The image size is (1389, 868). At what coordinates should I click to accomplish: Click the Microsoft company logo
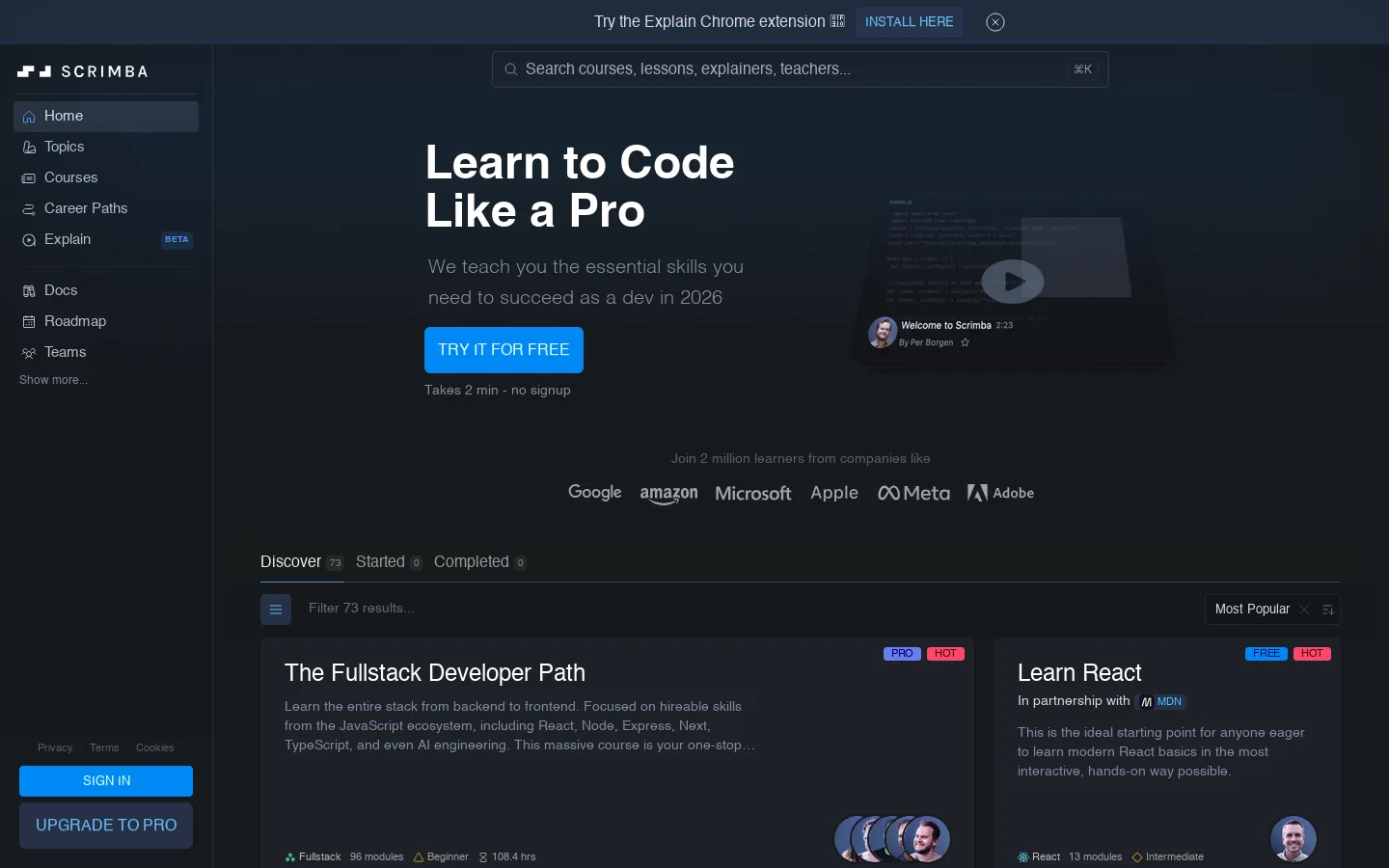(753, 493)
